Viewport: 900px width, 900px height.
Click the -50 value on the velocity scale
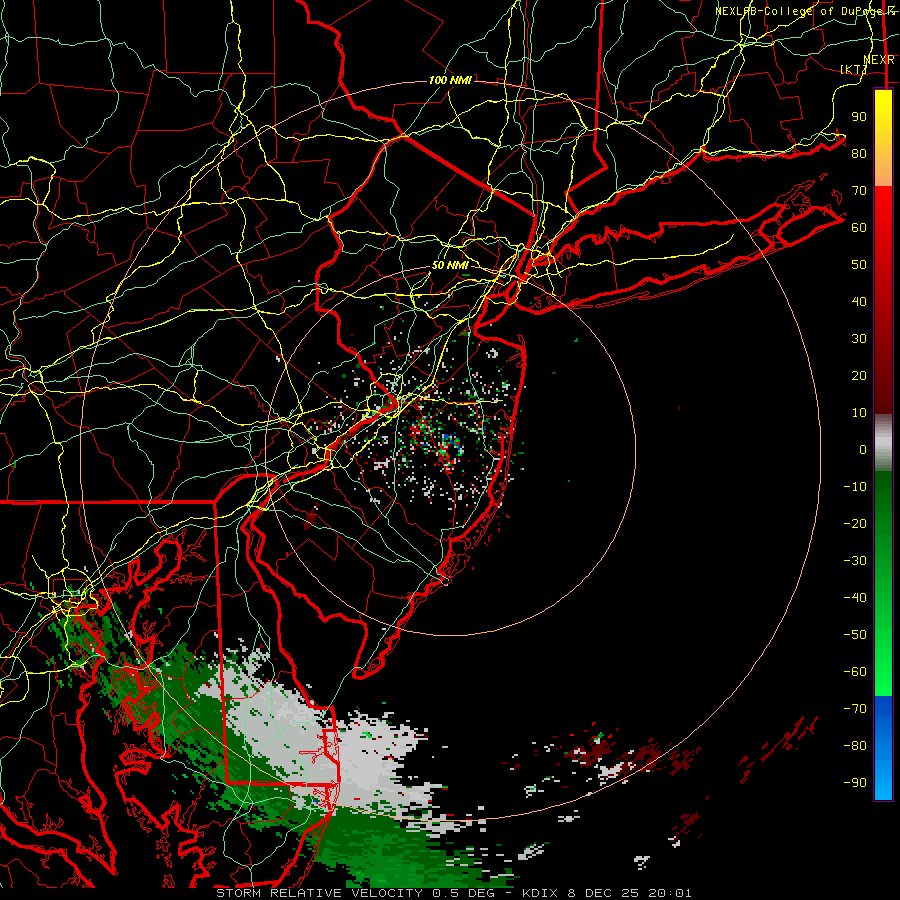(x=855, y=635)
